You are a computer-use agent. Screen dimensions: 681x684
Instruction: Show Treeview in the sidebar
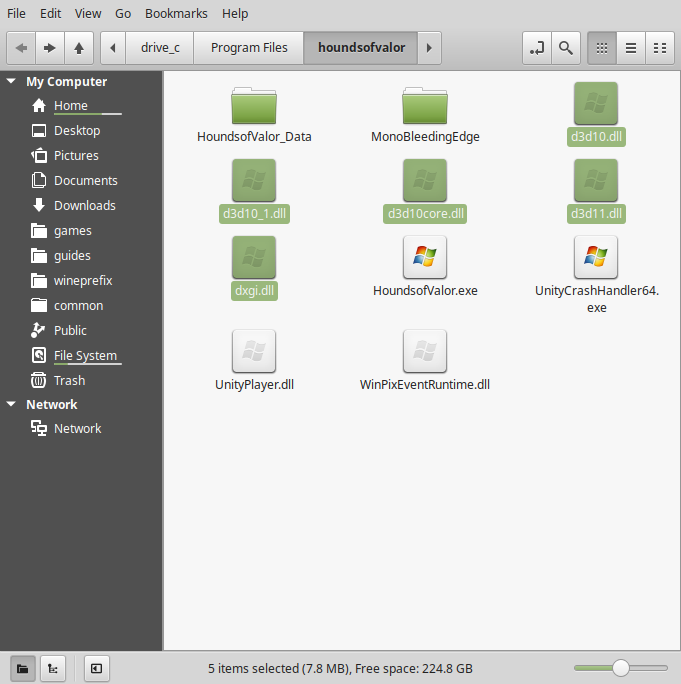pyautogui.click(x=53, y=668)
